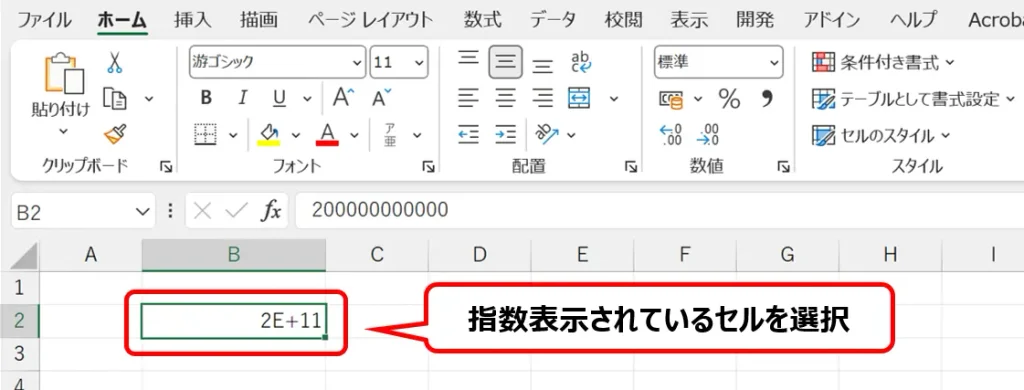The height and width of the screenshot is (390, 1024).
Task: Increase font size with large A icon
Action: click(x=344, y=97)
